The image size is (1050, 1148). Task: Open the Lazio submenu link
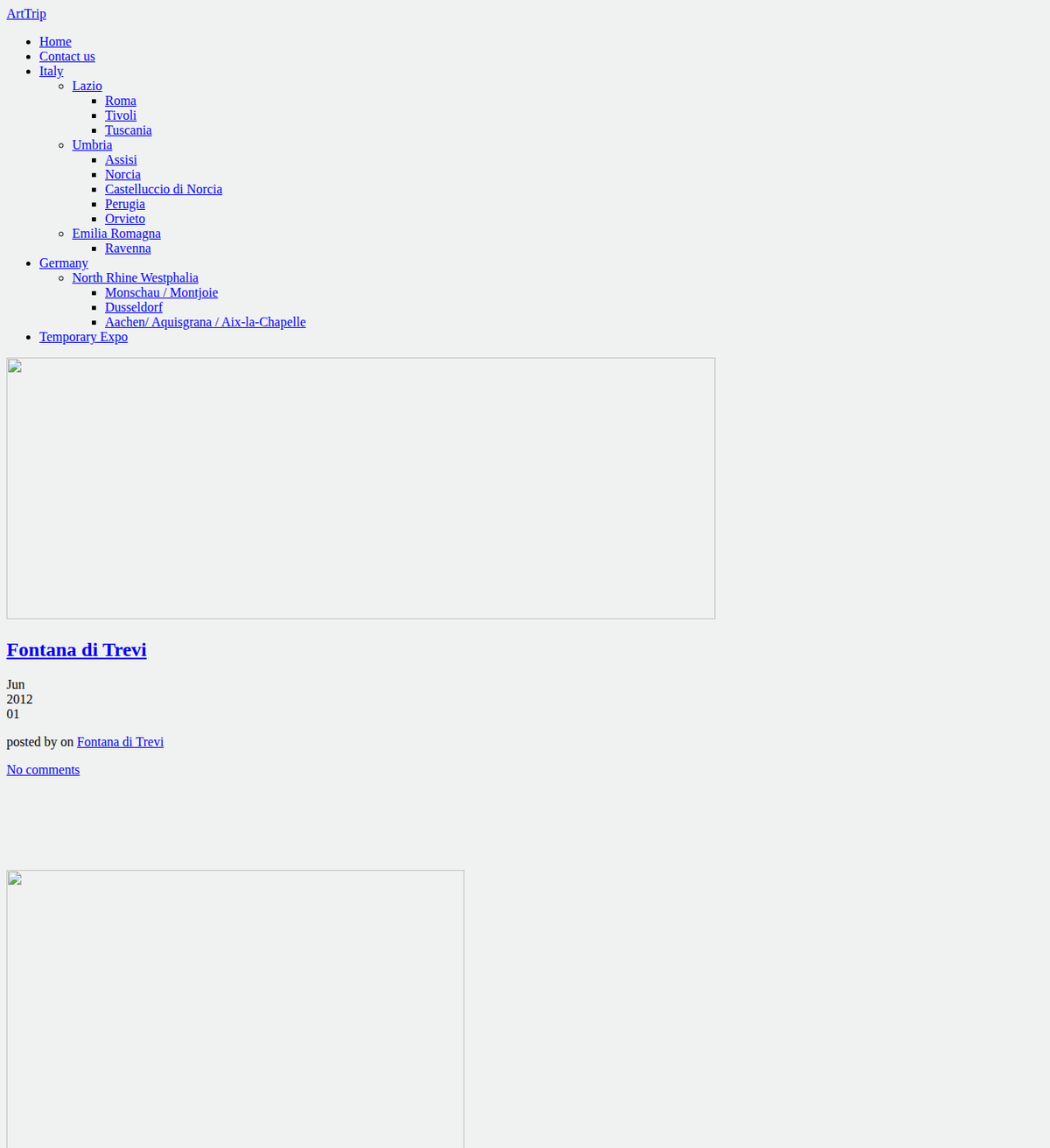87,87
